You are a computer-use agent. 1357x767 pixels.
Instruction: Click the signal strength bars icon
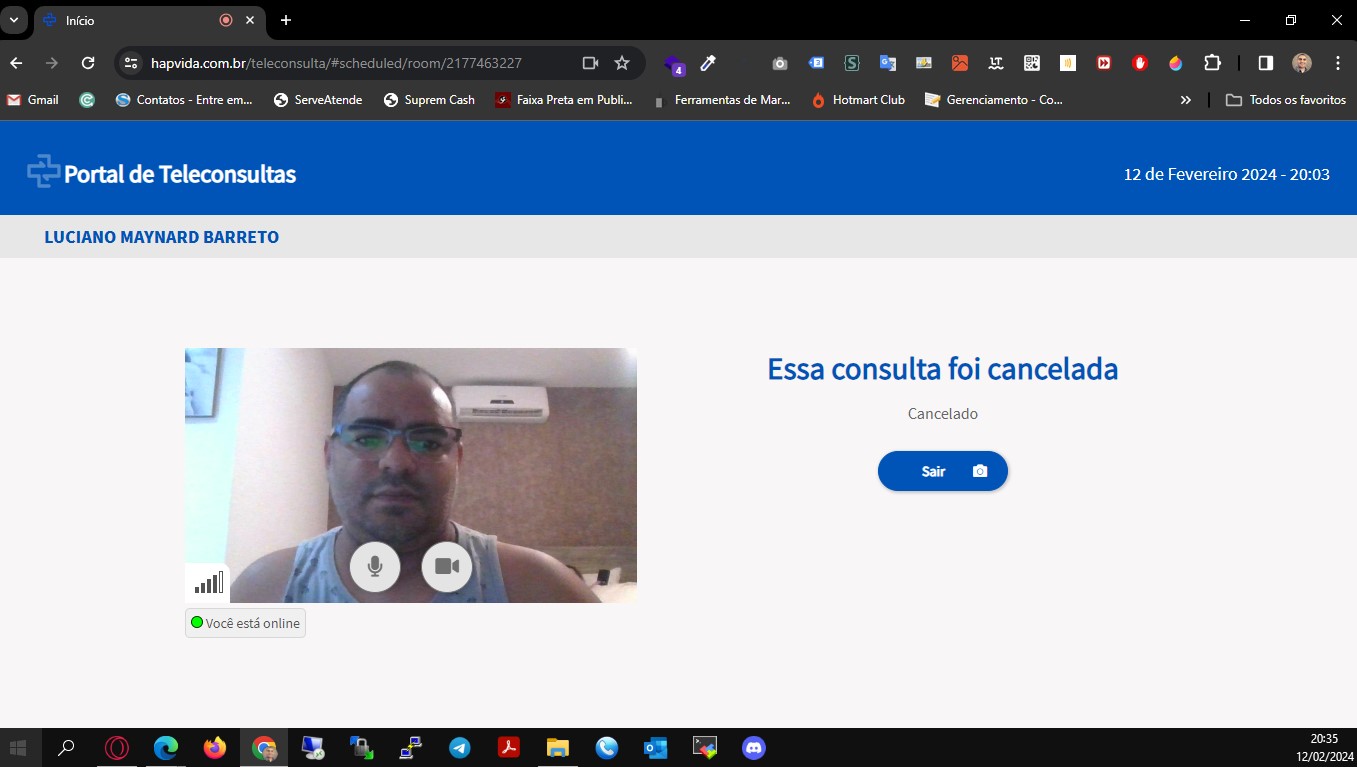pyautogui.click(x=208, y=583)
